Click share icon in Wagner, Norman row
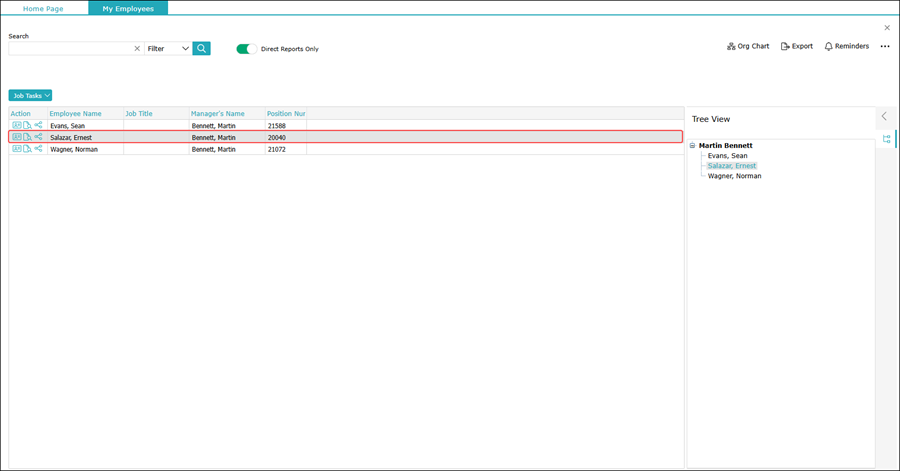Screen dimensions: 900x471 click(x=39, y=149)
